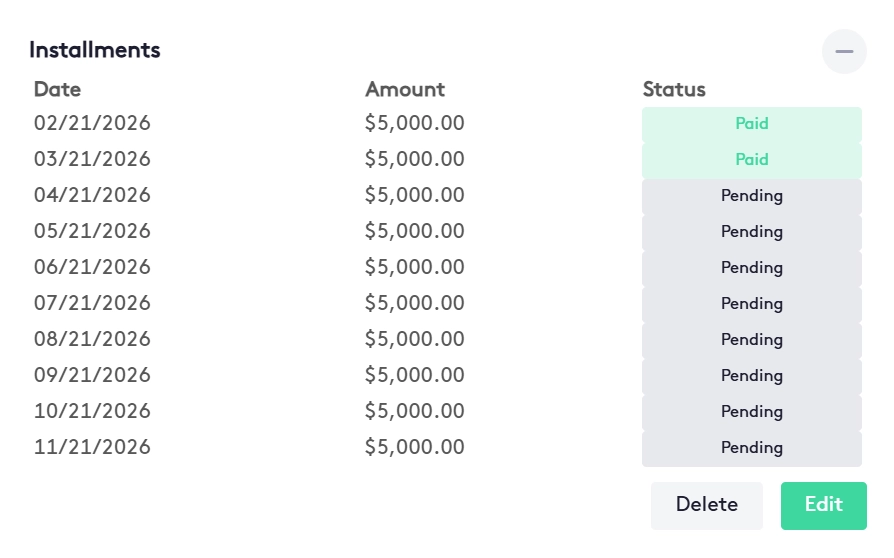The width and height of the screenshot is (894, 558).
Task: Click Pending status for 08/21/2026 installment
Action: [751, 340]
